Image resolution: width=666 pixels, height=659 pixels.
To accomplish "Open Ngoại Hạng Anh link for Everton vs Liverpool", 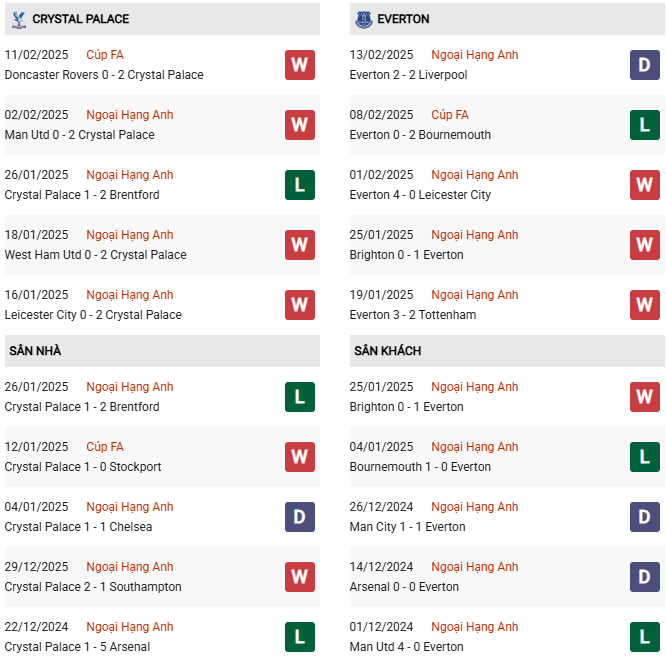I will pos(474,55).
